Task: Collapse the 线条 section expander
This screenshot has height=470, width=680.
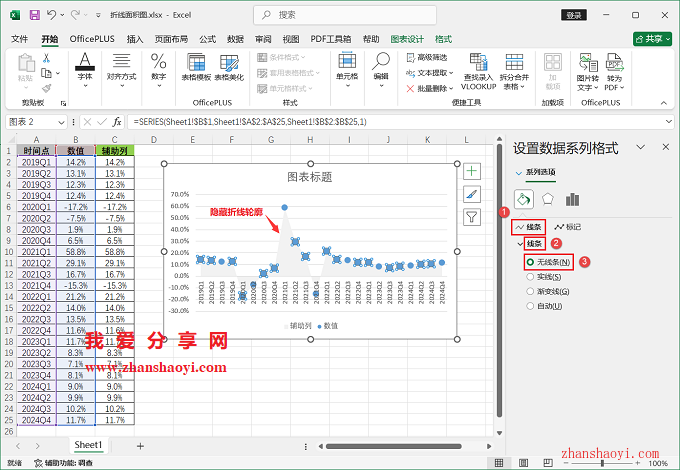Action: [x=520, y=244]
